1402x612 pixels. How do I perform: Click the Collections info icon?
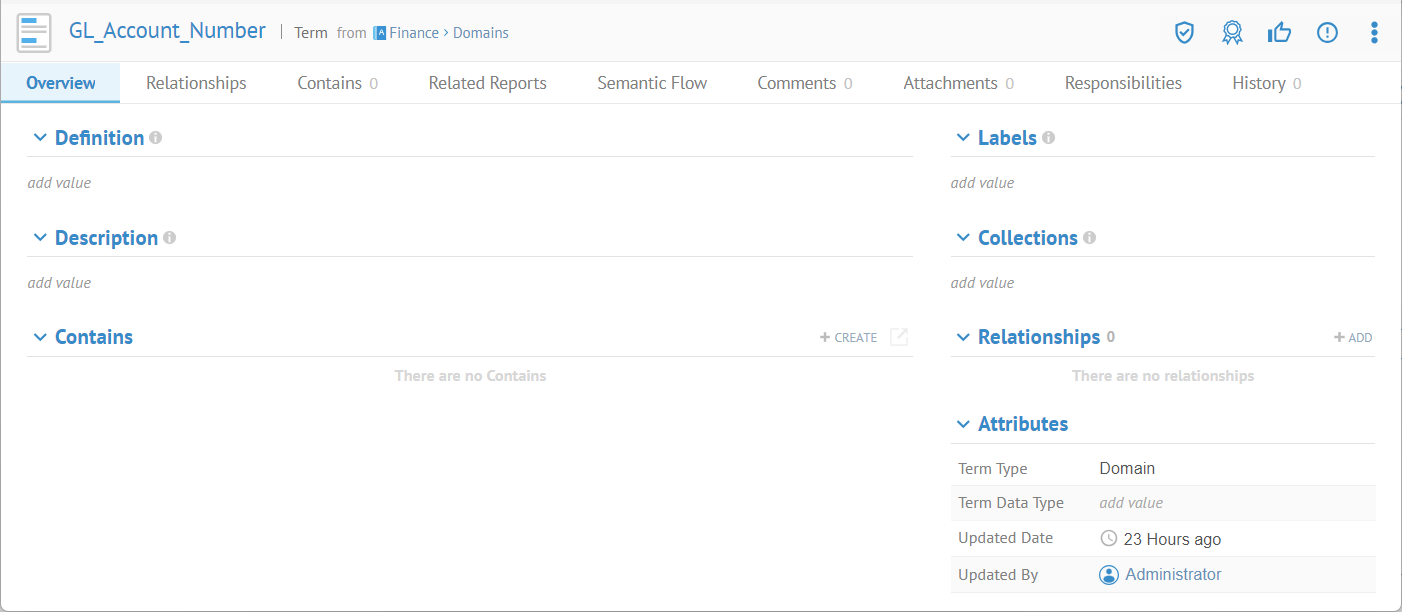pyautogui.click(x=1089, y=238)
